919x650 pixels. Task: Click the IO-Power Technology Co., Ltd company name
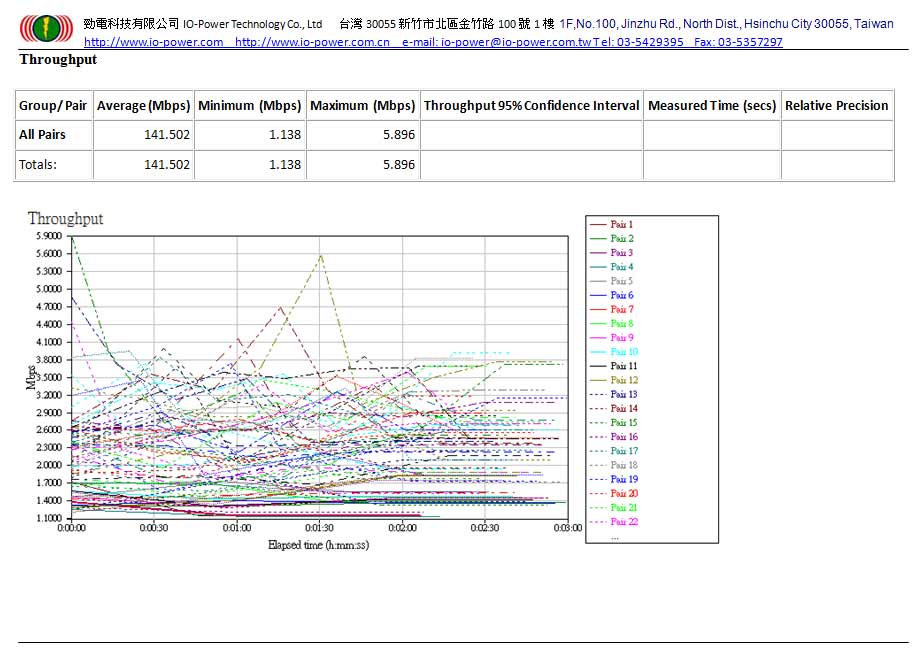point(253,24)
